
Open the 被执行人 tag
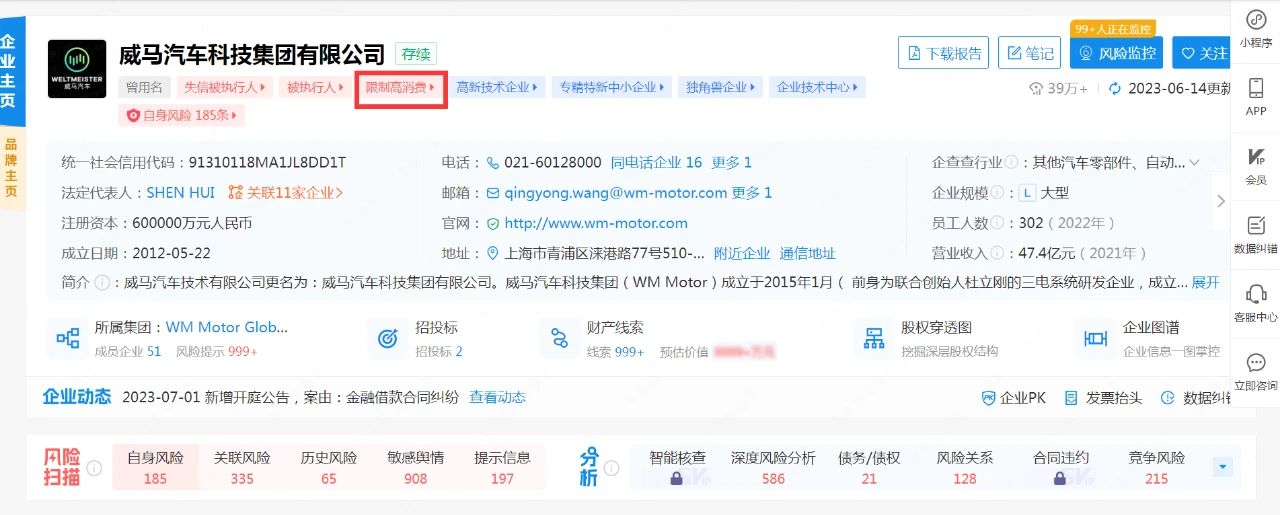coord(315,87)
